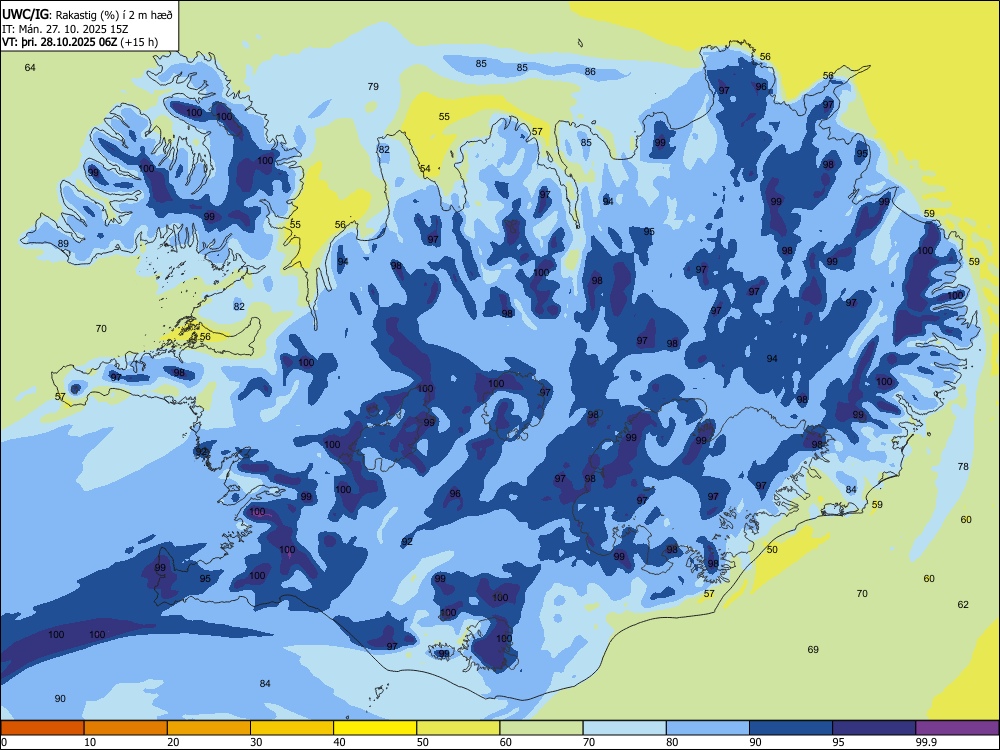The image size is (1000, 750).
Task: Click the '62' humidity value on the map
Action: pos(963,604)
